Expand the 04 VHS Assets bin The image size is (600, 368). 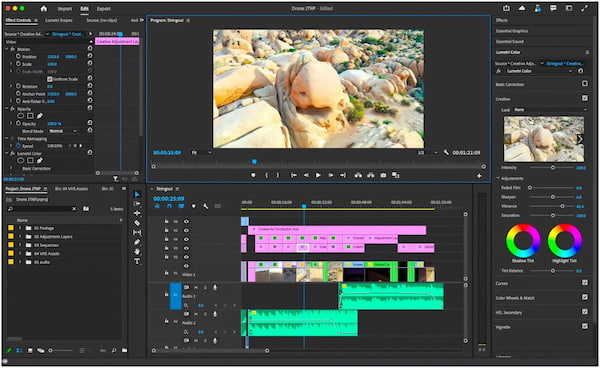click(x=20, y=254)
